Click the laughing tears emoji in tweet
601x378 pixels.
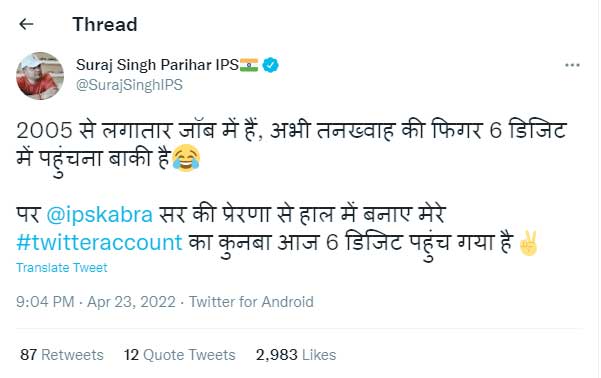[x=186, y=158]
